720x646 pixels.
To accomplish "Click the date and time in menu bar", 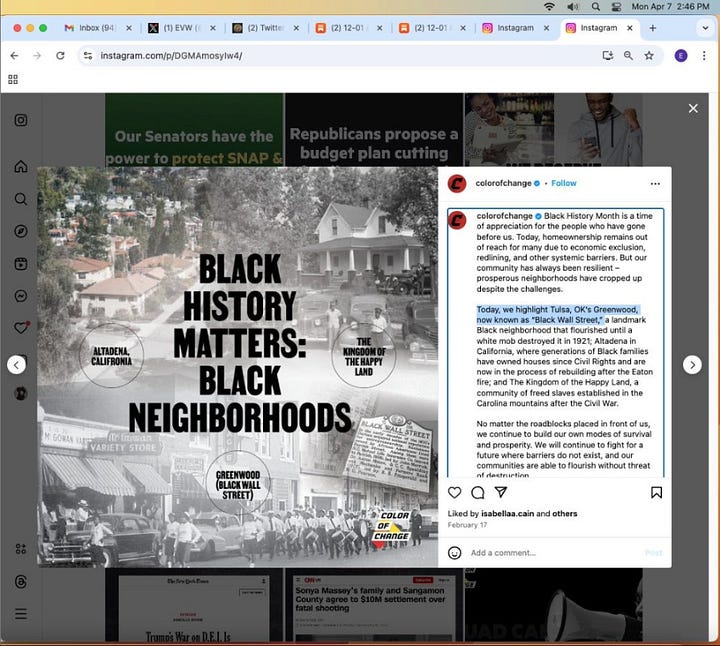I will click(670, 6).
